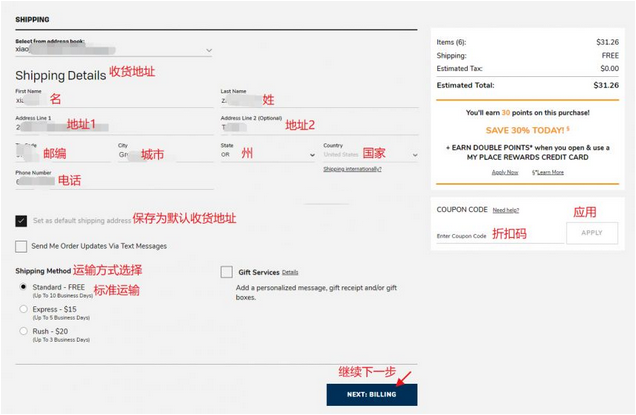Click the Apply coupon button

coord(592,233)
